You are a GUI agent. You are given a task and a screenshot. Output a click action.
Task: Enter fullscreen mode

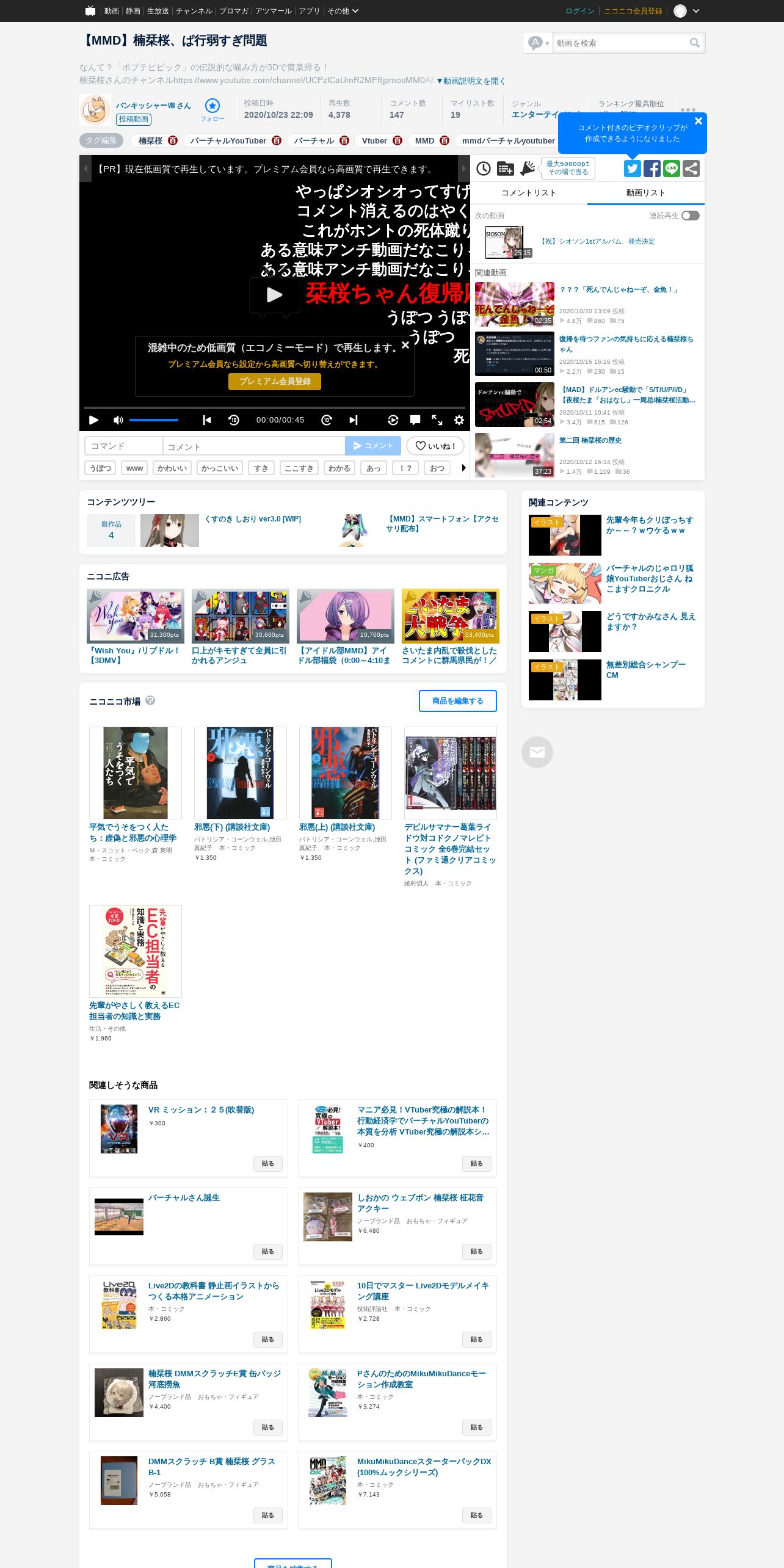tap(437, 420)
